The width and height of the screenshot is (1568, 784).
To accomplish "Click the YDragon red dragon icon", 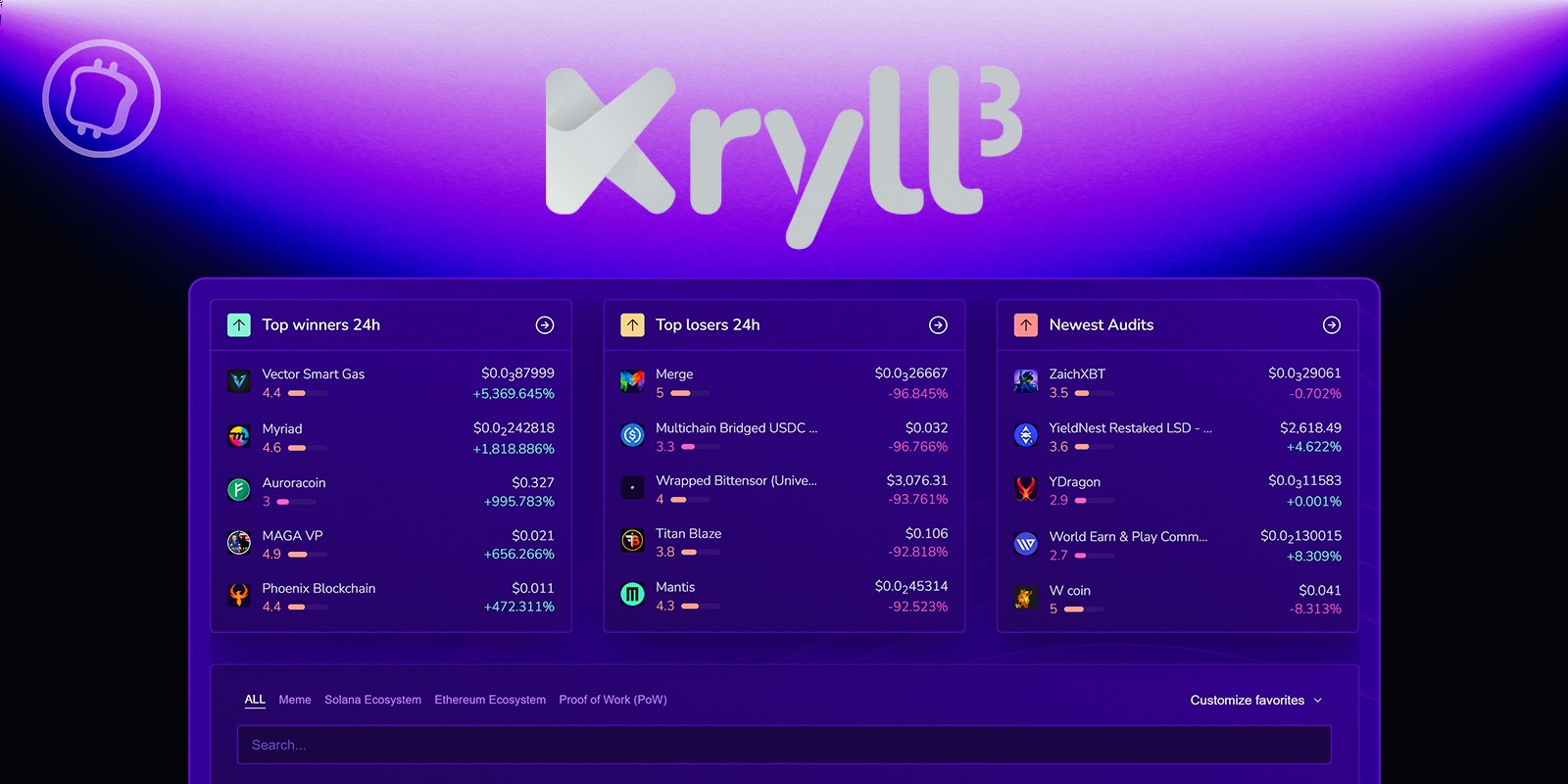I will click(1026, 489).
